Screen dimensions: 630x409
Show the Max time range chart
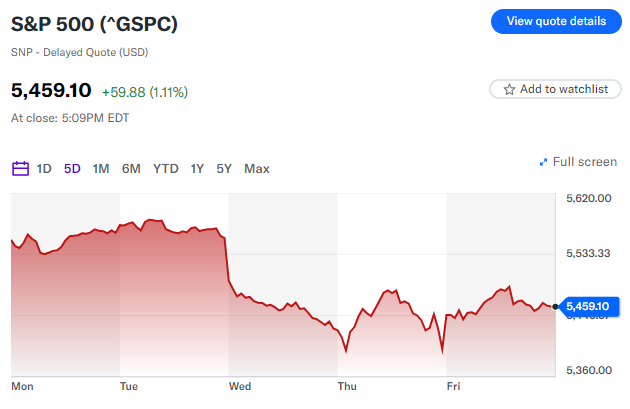[x=257, y=168]
